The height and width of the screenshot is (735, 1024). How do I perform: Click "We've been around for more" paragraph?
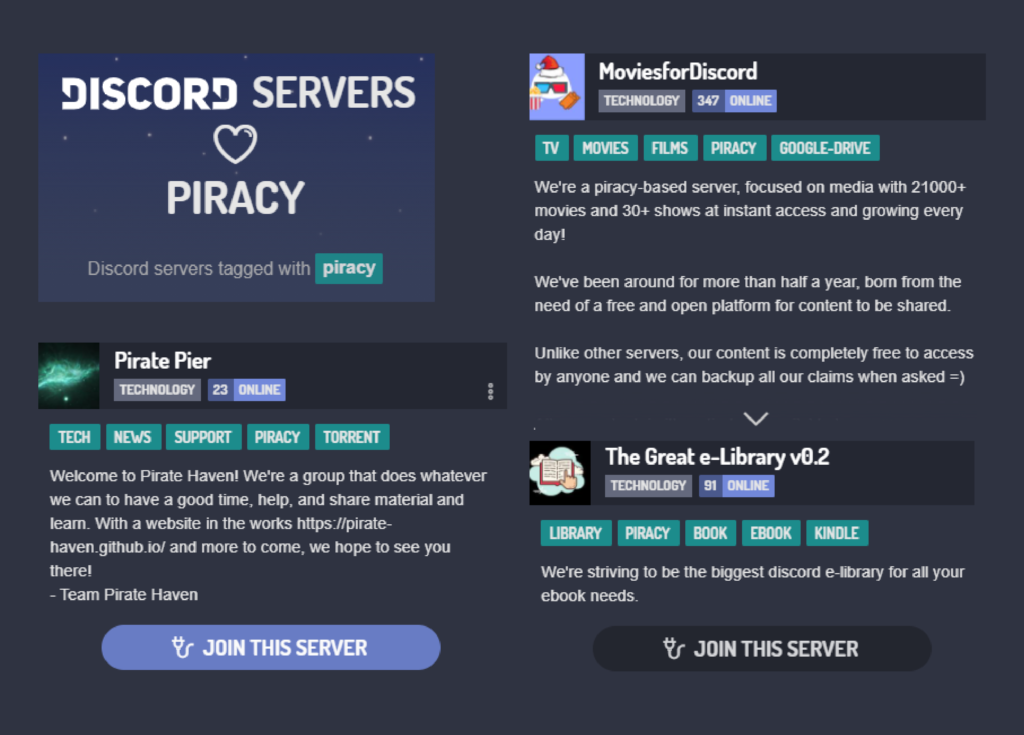click(x=748, y=294)
